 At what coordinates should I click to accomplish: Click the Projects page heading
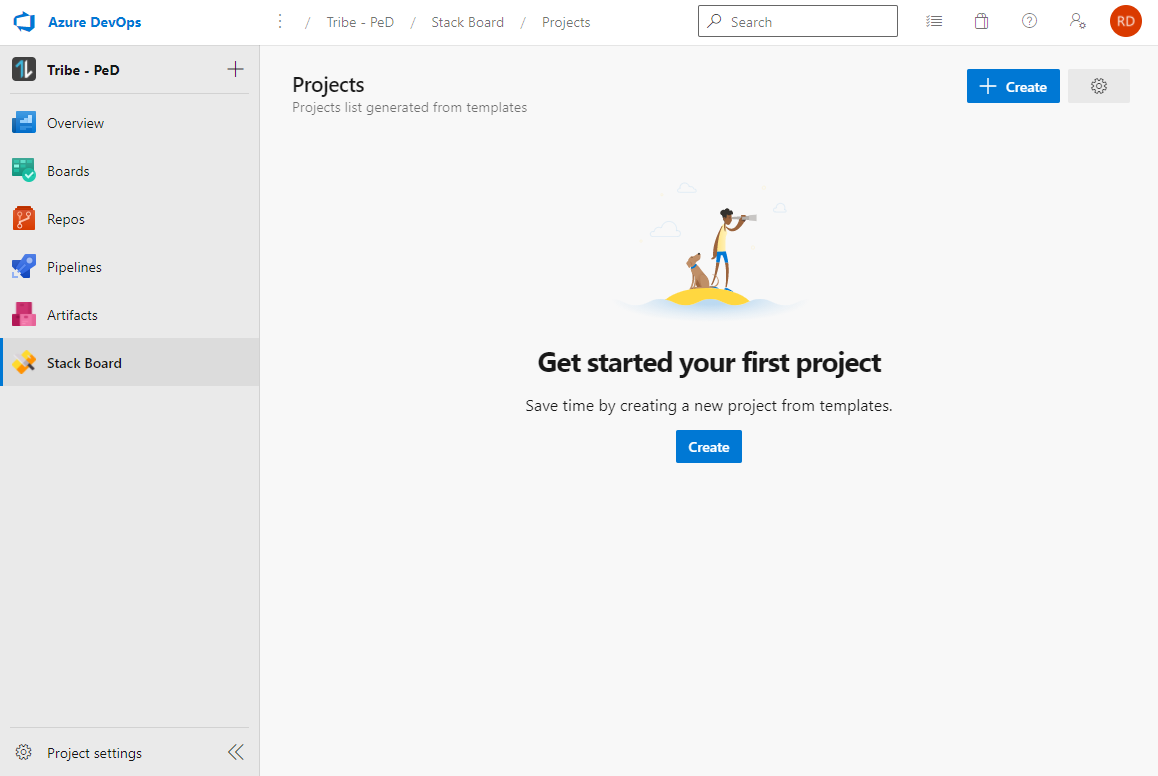tap(328, 85)
